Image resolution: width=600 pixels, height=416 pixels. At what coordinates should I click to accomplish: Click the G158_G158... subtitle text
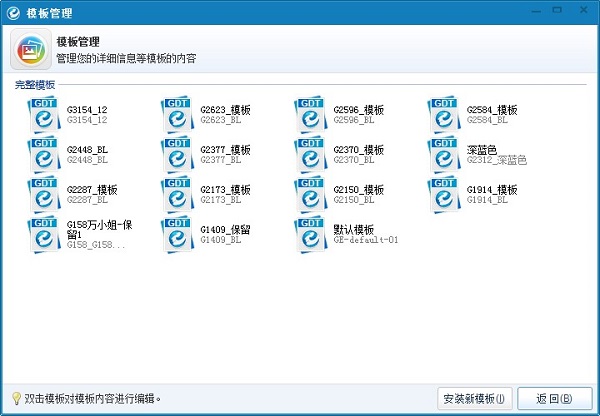(x=96, y=245)
